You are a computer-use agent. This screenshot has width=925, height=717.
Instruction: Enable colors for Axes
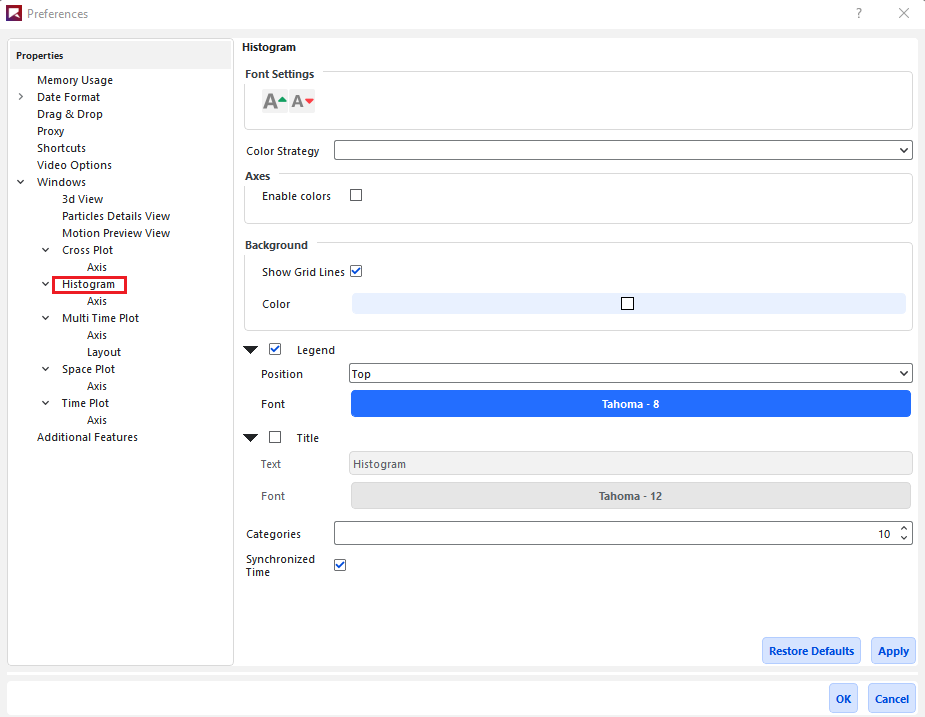(x=356, y=195)
